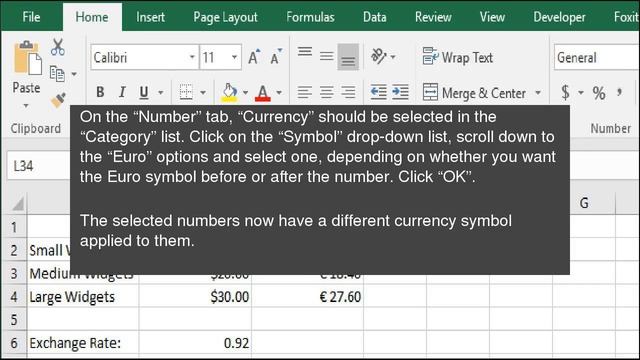Viewport: 640px width, 360px height.
Task: Click Center text alignment icon
Action: (x=327, y=92)
